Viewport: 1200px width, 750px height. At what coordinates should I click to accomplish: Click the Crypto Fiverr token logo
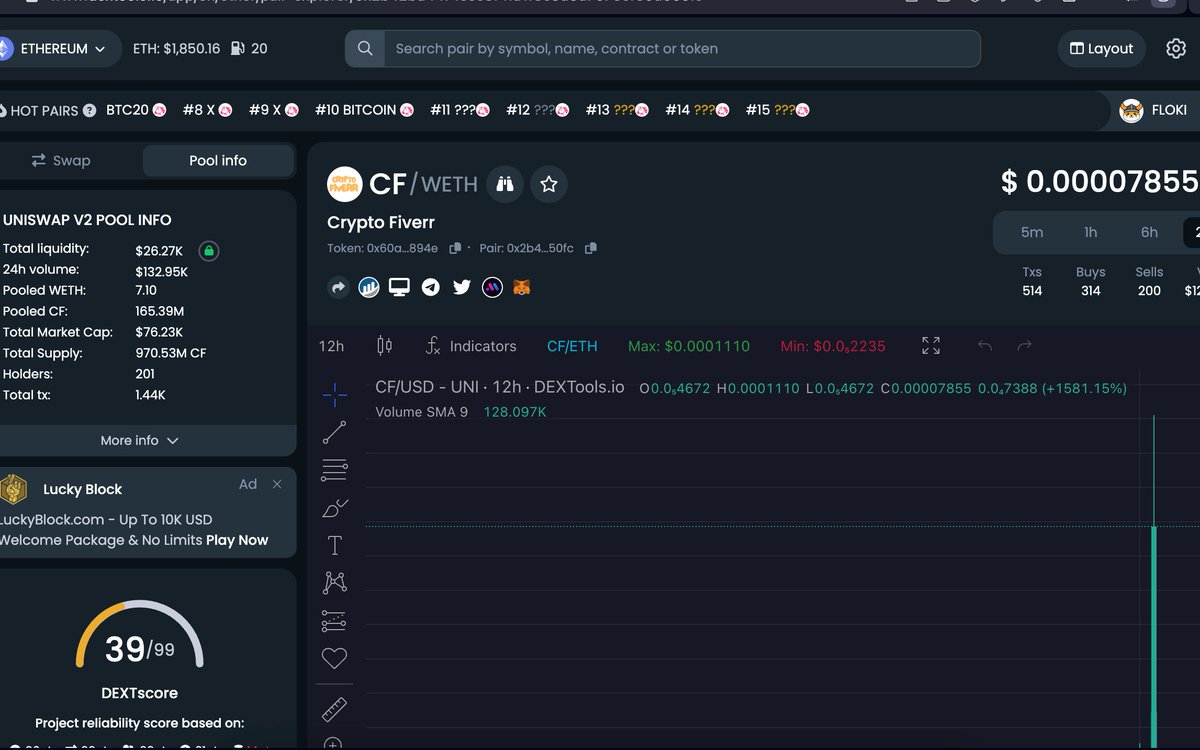[x=345, y=184]
